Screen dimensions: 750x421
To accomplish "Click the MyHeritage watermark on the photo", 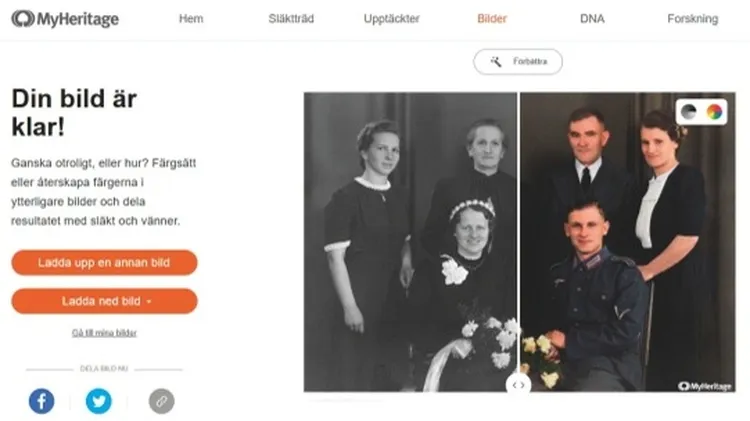I will (705, 386).
